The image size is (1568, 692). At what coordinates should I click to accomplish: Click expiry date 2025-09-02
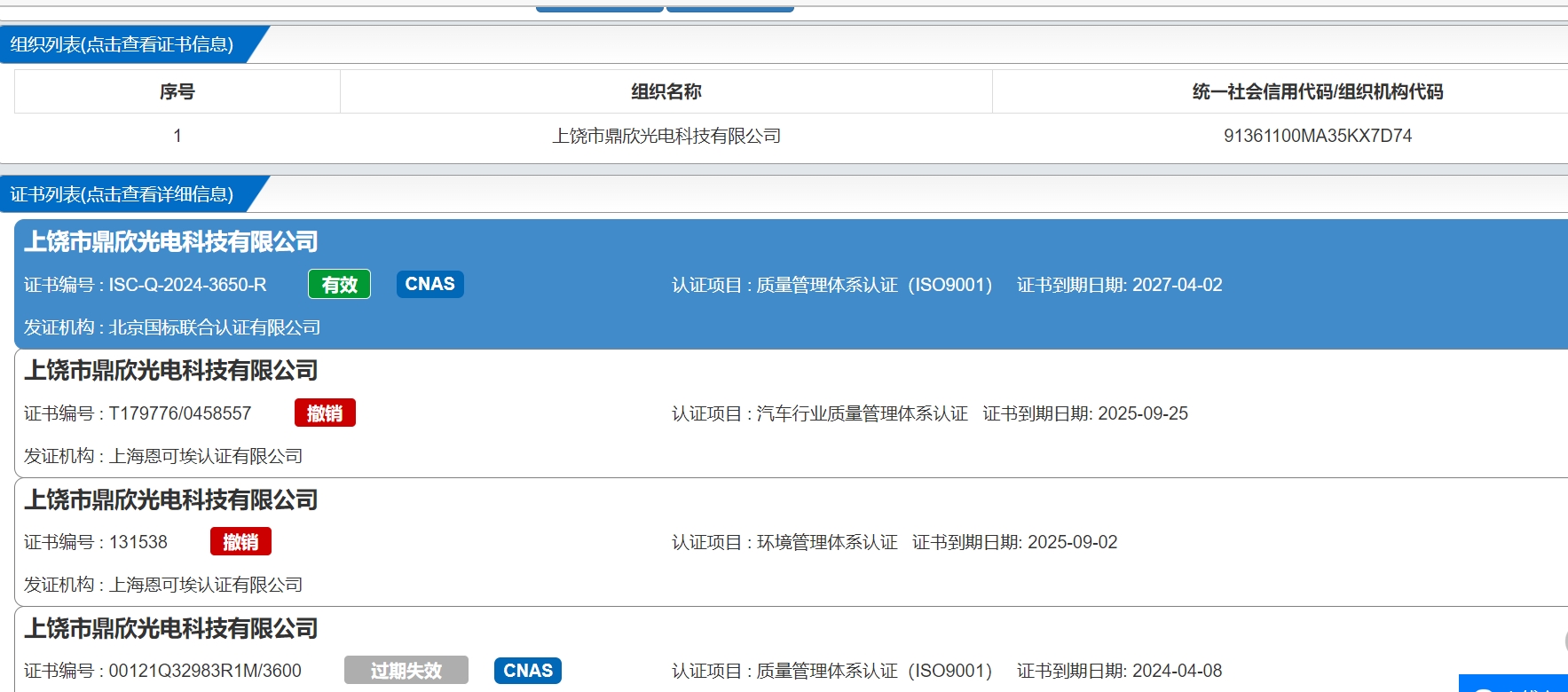(x=1073, y=542)
